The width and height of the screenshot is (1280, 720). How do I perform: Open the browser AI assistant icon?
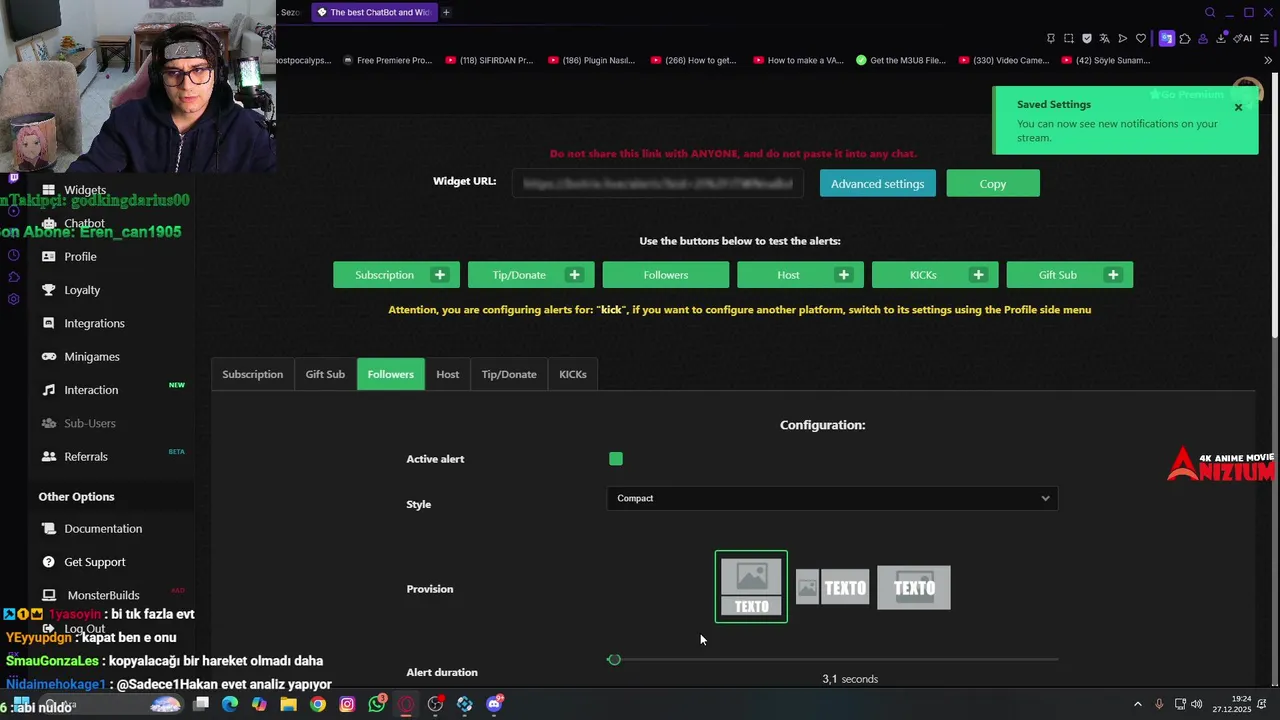tap(1242, 38)
